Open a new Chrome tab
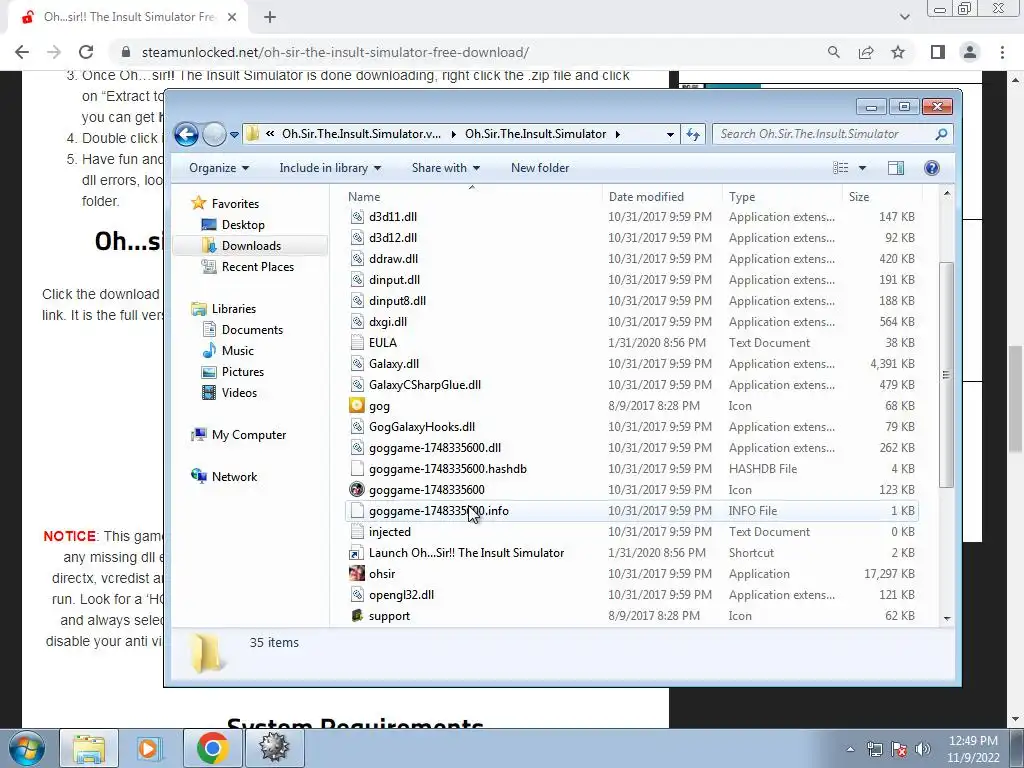Screen dimensions: 1024x768 pos(270,18)
